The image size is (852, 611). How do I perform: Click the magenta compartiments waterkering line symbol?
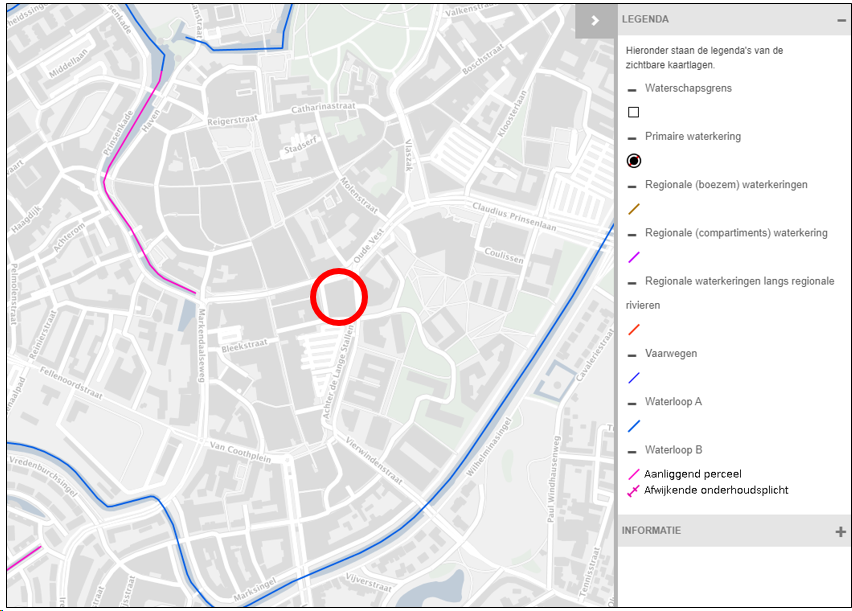coord(634,257)
